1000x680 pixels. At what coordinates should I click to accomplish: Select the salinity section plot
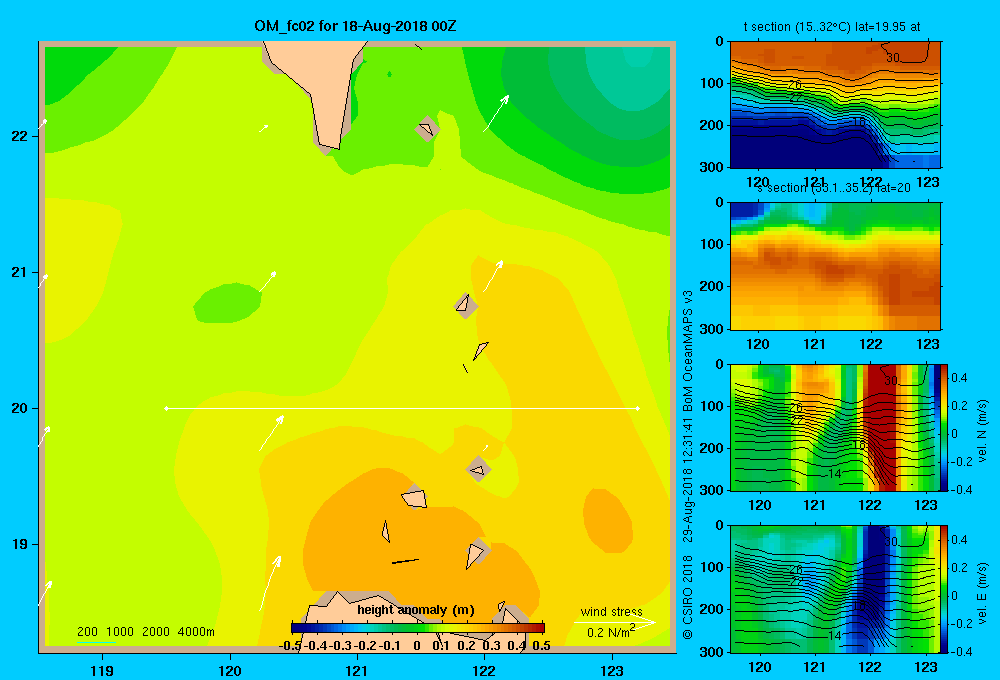pyautogui.click(x=835, y=266)
